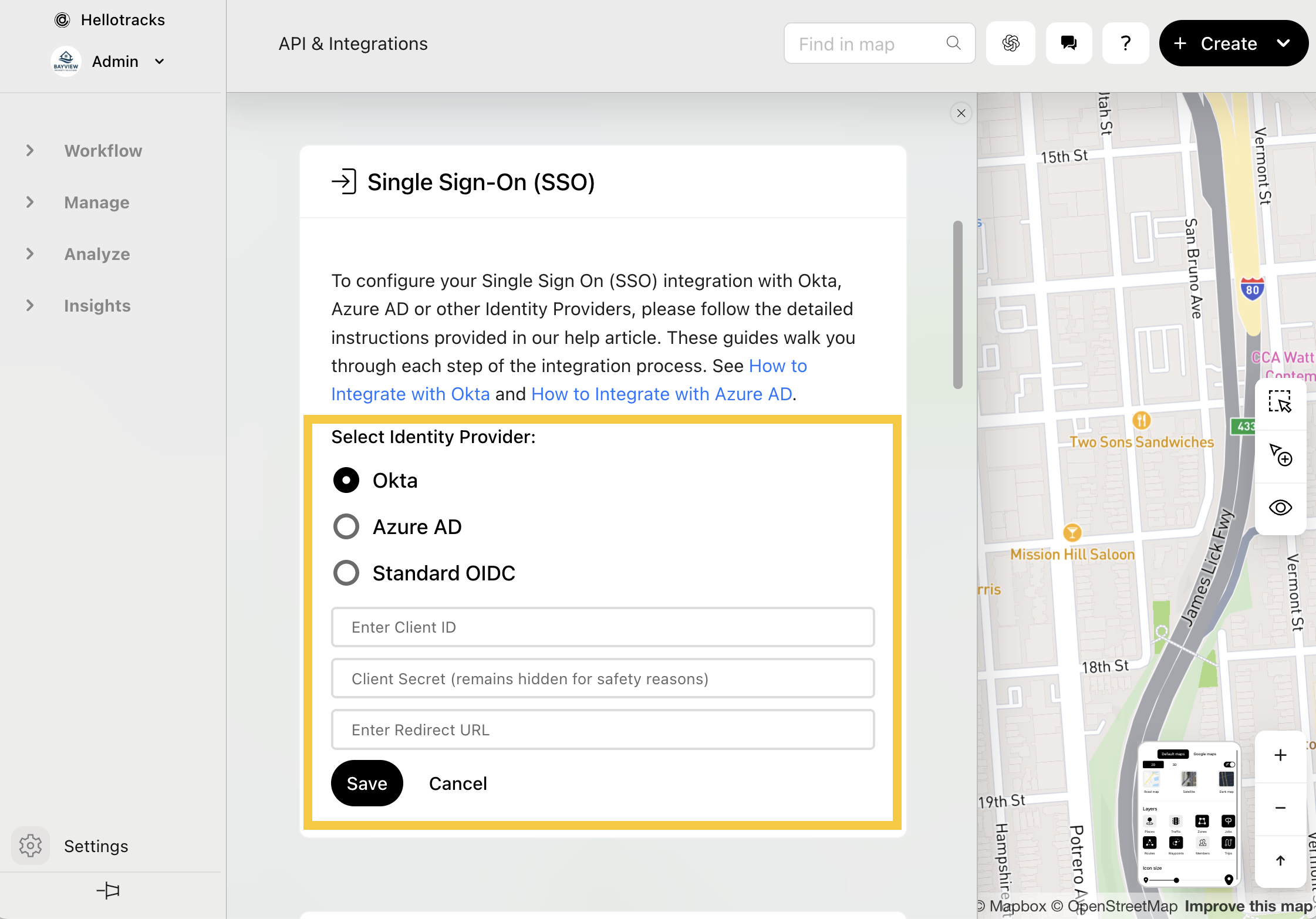Viewport: 1316px width, 919px height.
Task: Toggle the Waypoints layer icon
Action: [x=1176, y=843]
